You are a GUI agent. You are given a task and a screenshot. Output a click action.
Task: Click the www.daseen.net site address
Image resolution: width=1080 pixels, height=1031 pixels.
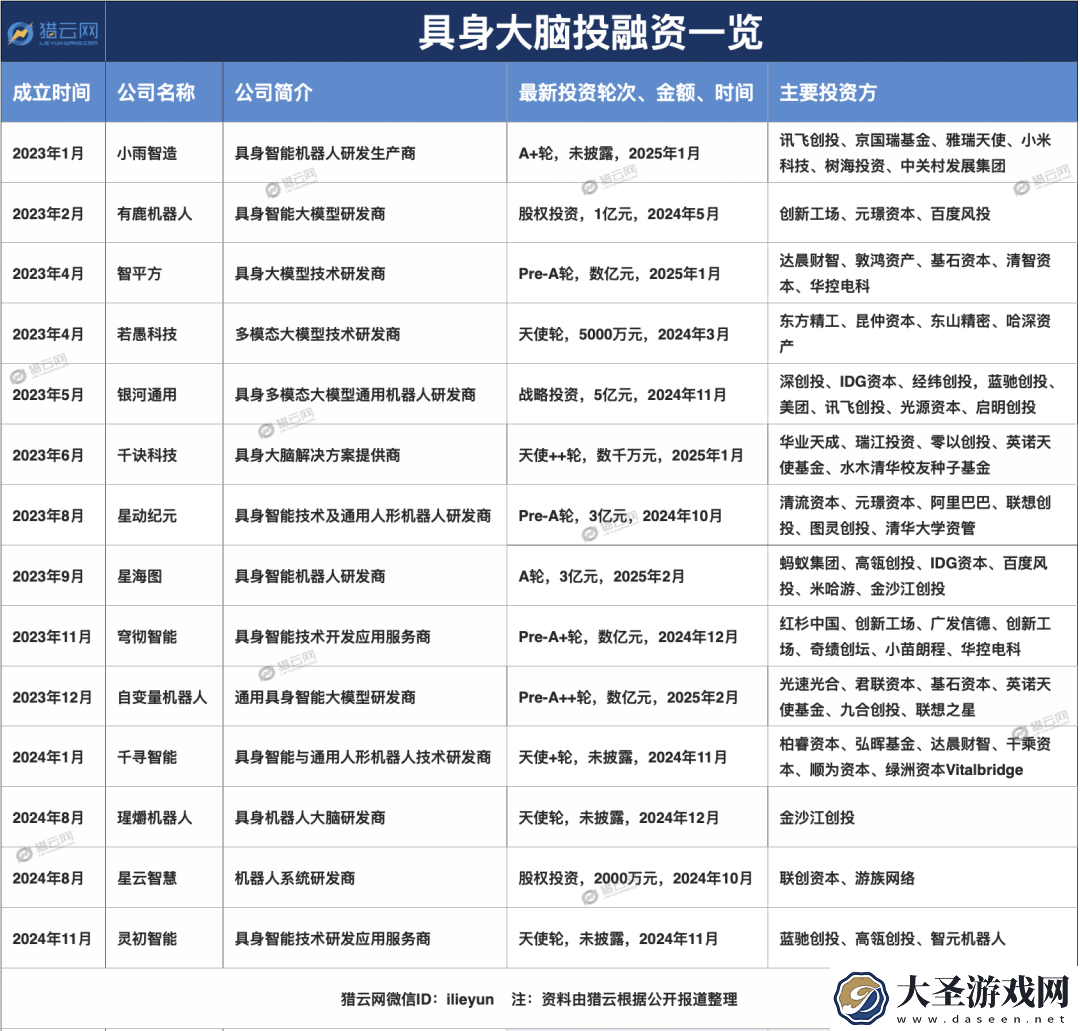981,1019
